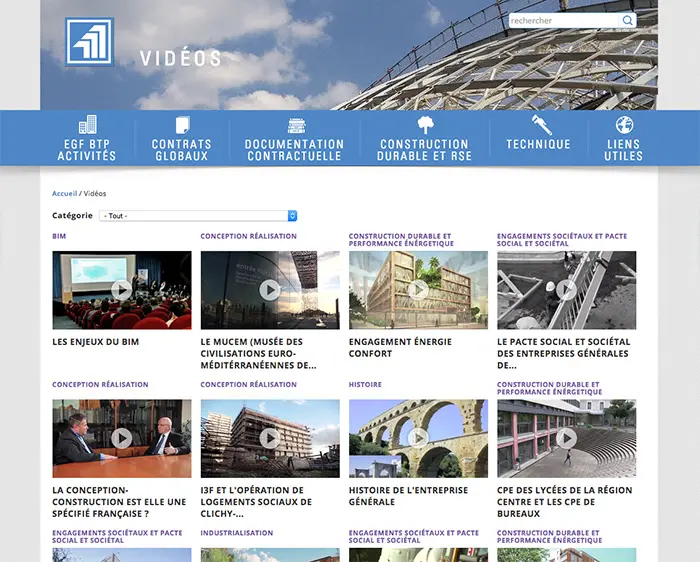
Task: Open the Catégorie dropdown
Action: click(x=198, y=216)
